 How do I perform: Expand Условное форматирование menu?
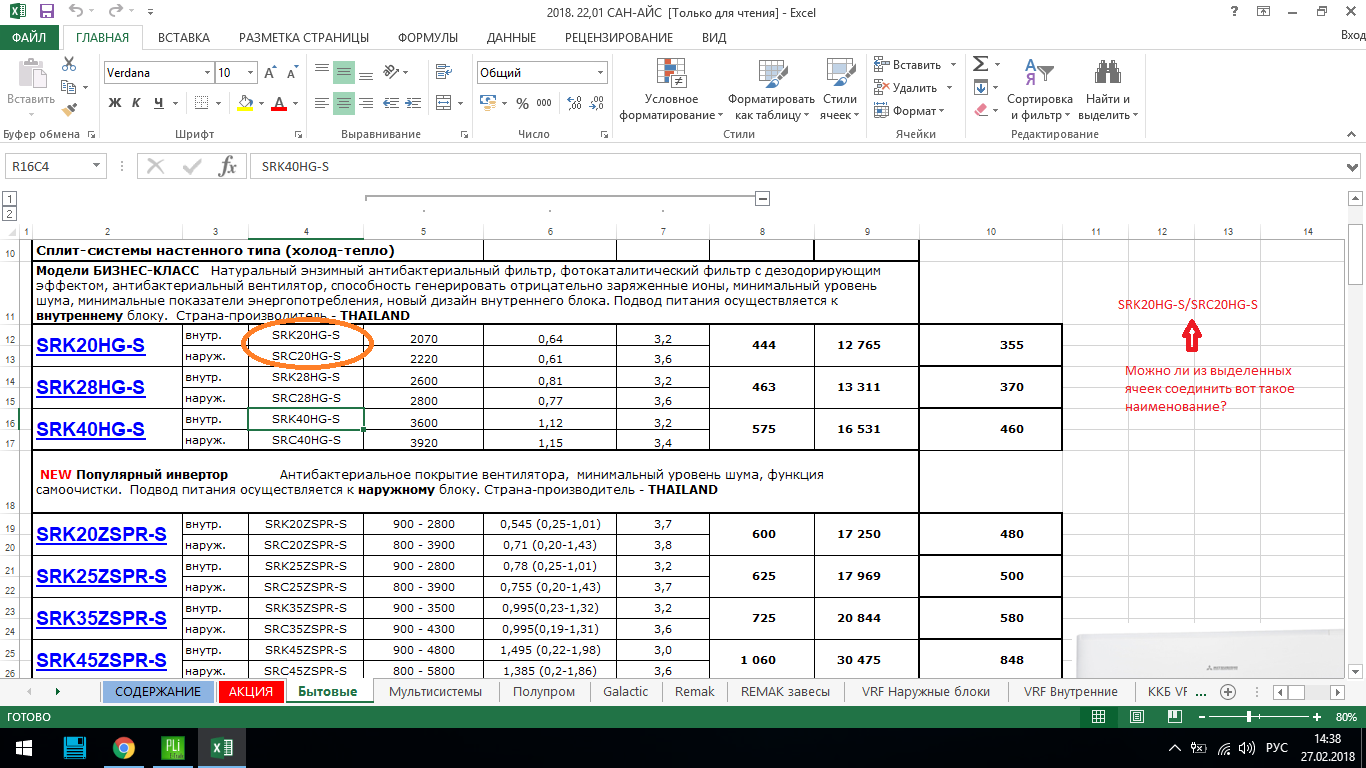671,88
